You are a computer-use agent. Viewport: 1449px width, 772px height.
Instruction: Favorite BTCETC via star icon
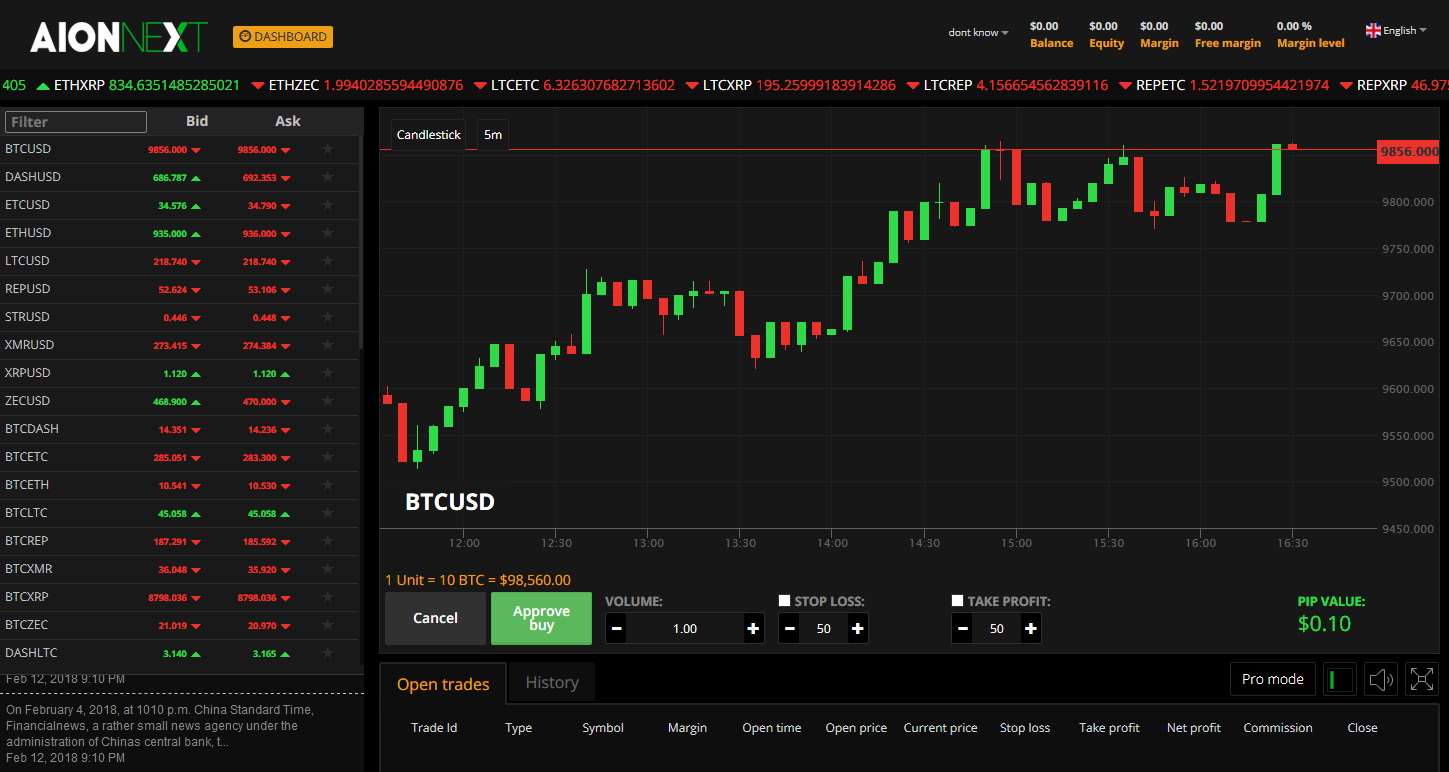327,457
